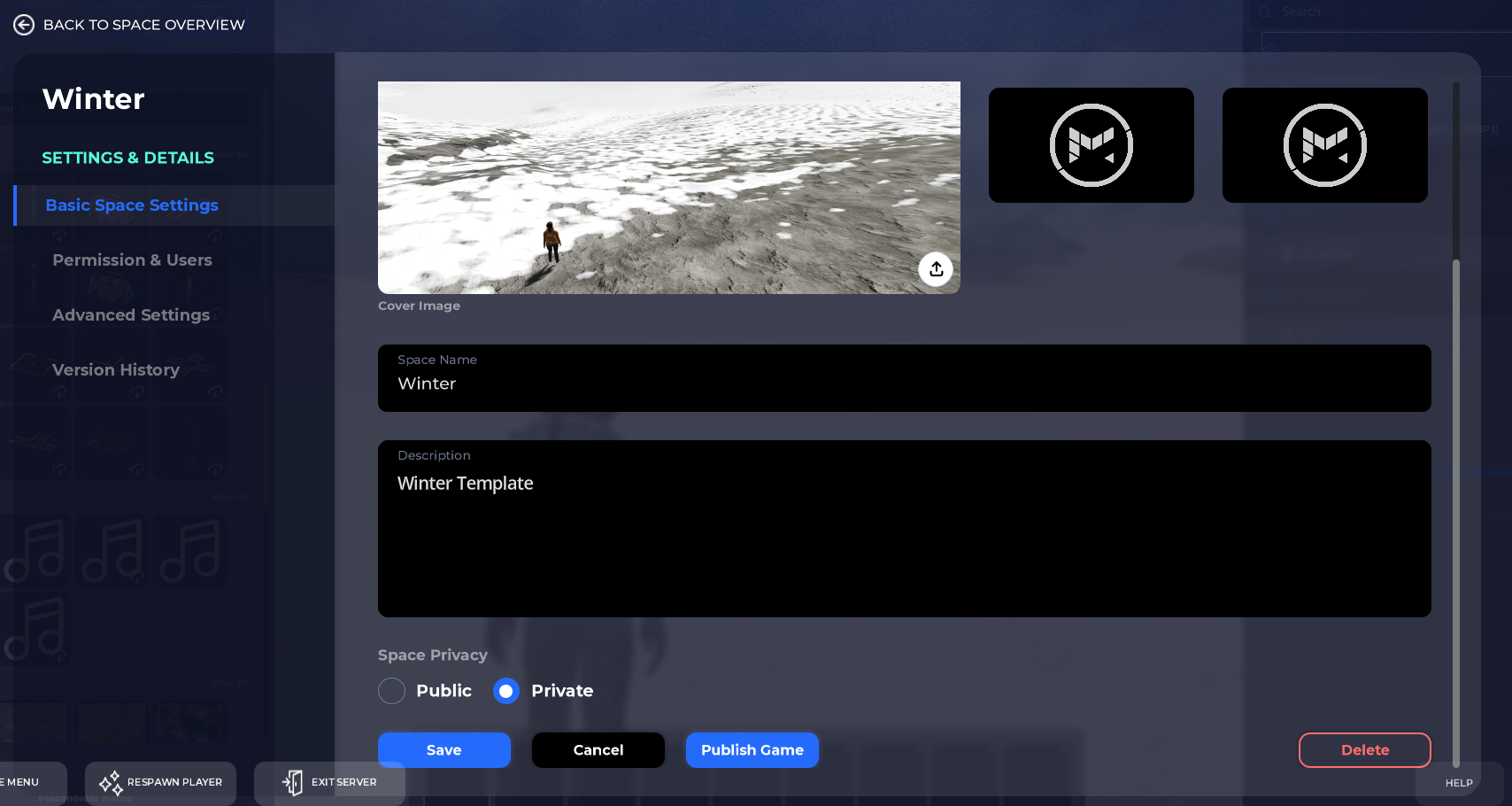Click Publish Game
The image size is (1512, 806).
click(x=752, y=749)
